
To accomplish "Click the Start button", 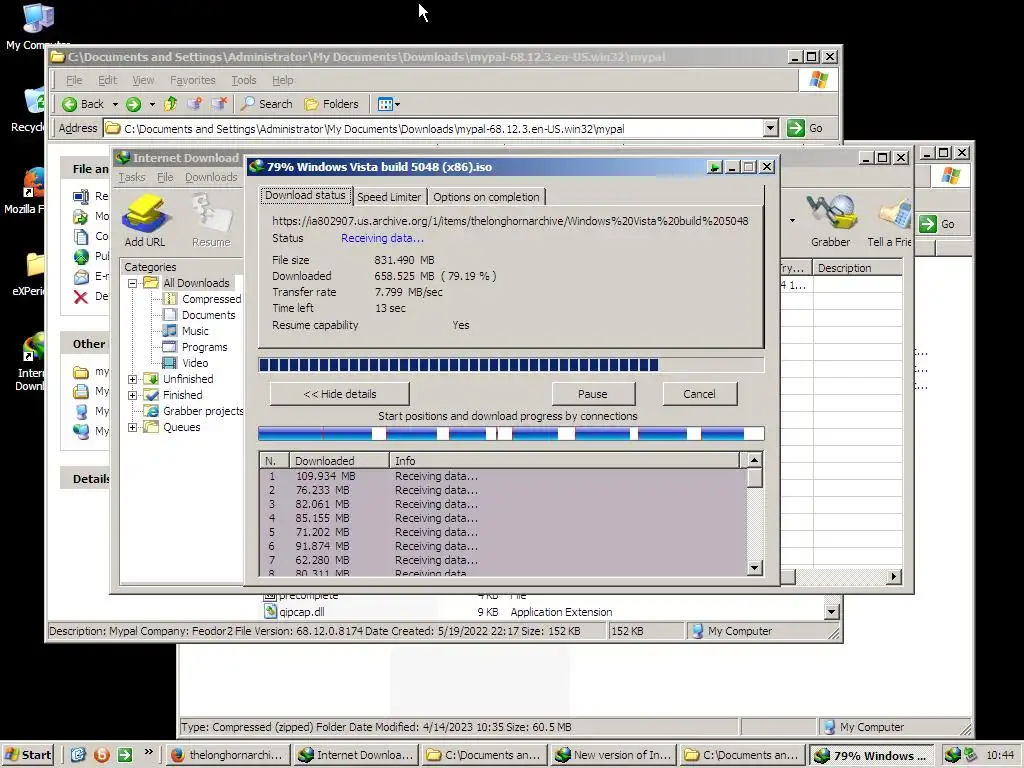I will click(x=29, y=755).
